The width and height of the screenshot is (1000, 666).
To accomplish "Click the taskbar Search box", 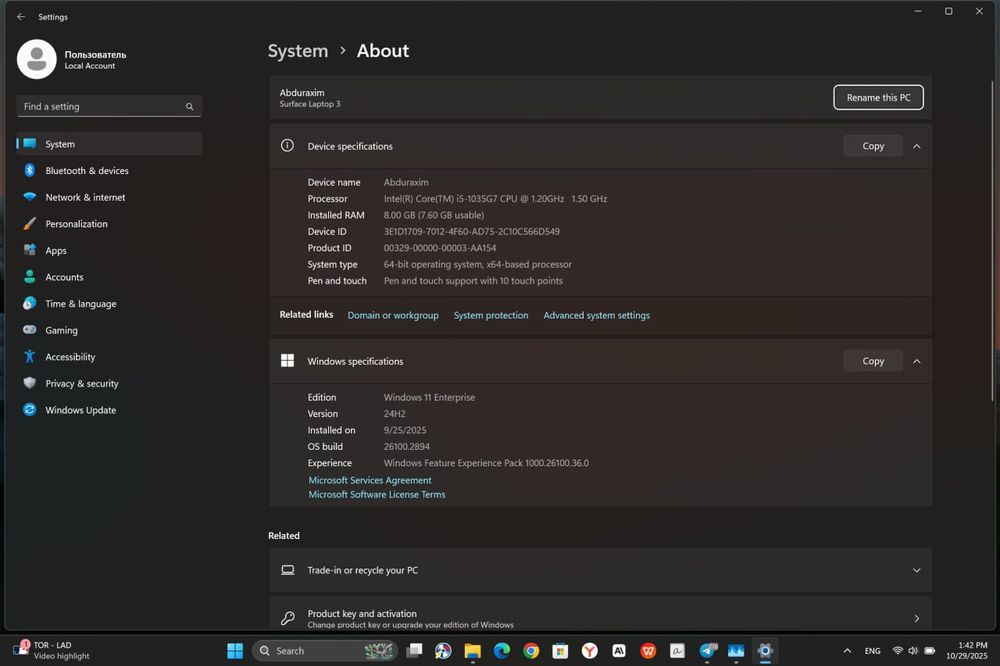I will coord(325,651).
